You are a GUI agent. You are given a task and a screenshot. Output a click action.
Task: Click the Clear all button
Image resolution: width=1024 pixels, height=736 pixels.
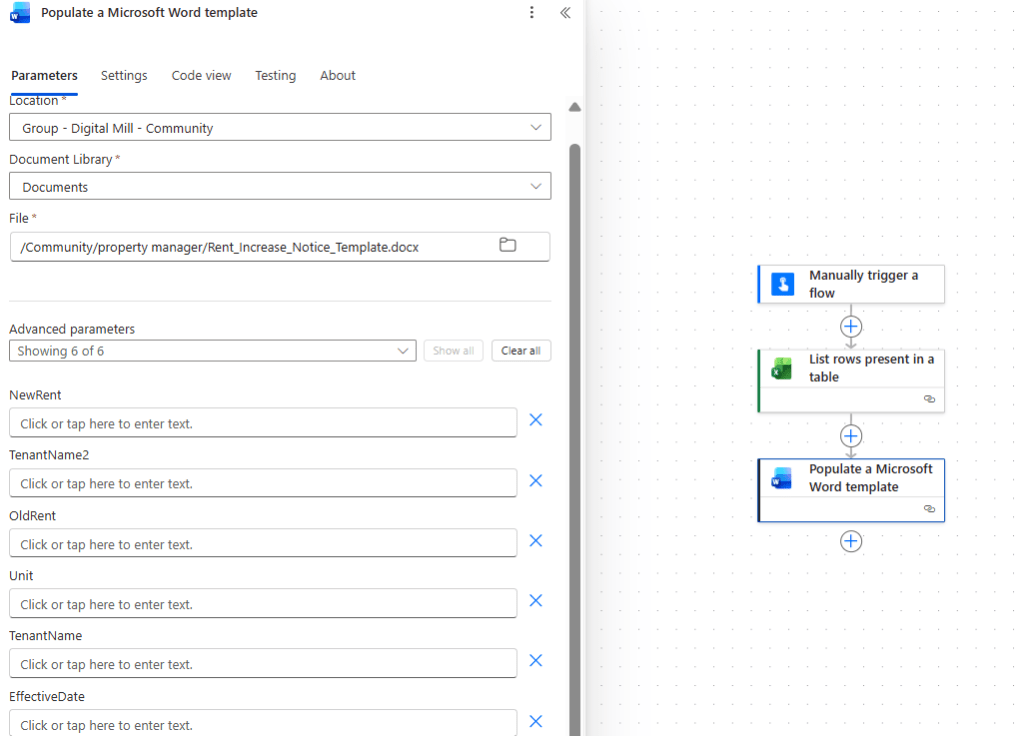click(x=521, y=351)
